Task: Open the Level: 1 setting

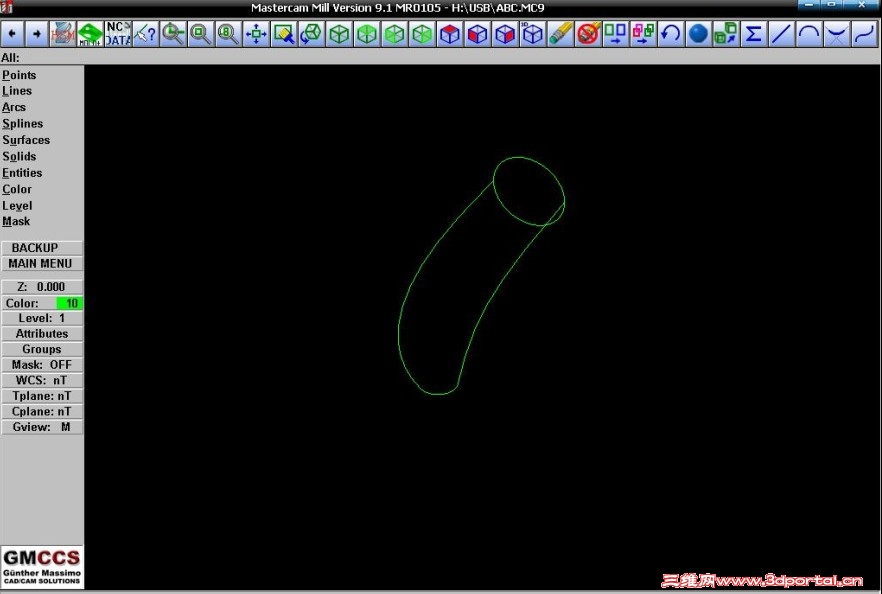Action: tap(42, 318)
